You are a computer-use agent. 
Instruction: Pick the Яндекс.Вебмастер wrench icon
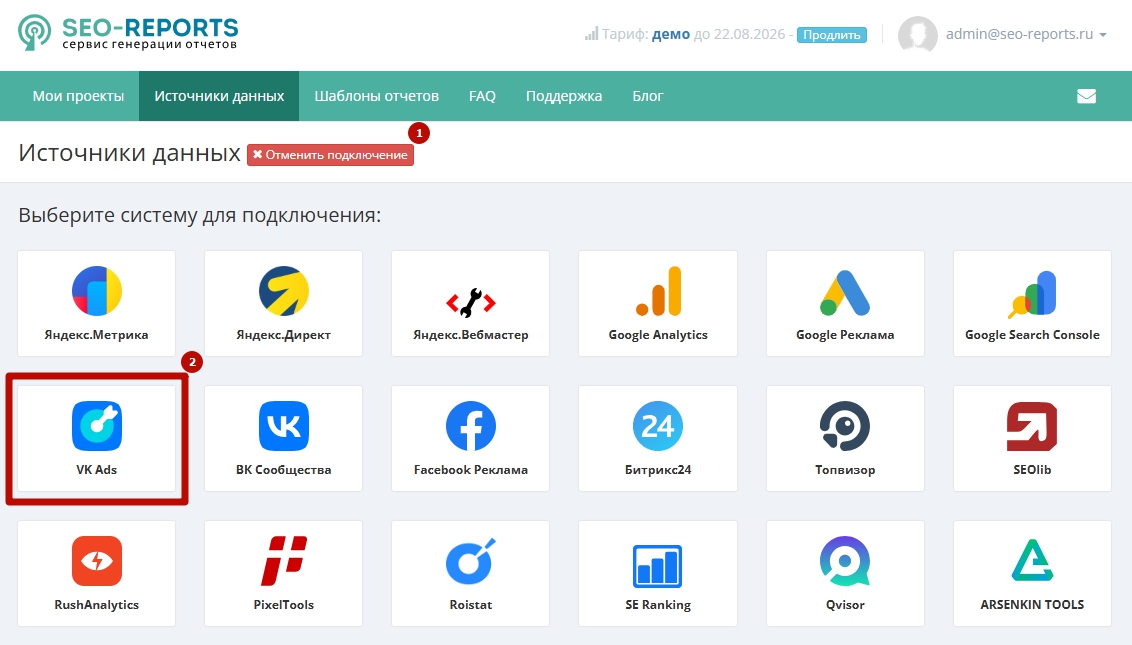(x=471, y=303)
